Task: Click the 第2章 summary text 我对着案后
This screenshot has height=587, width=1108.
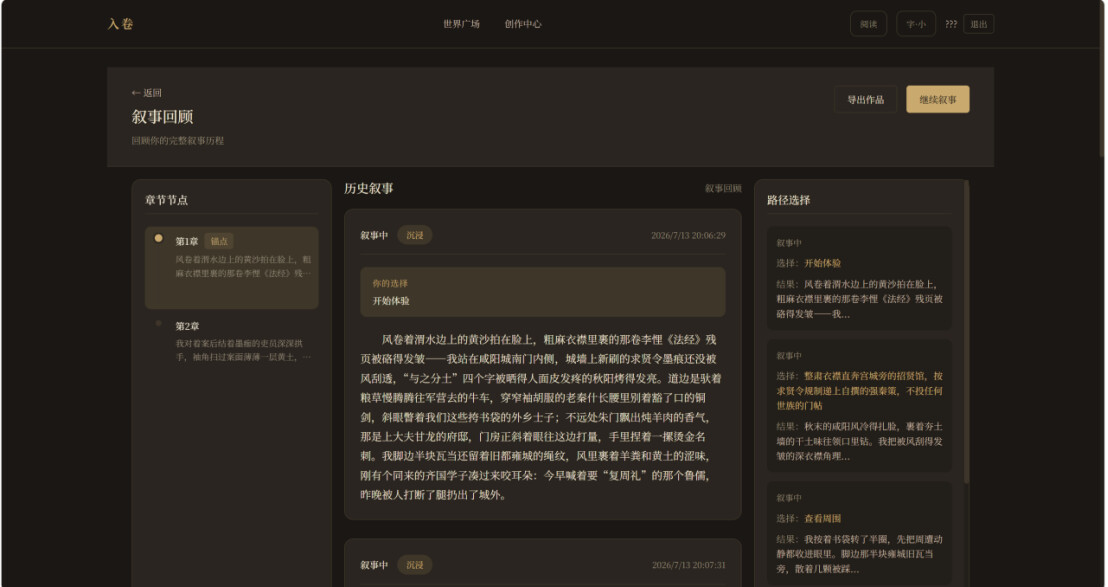Action: coord(243,350)
